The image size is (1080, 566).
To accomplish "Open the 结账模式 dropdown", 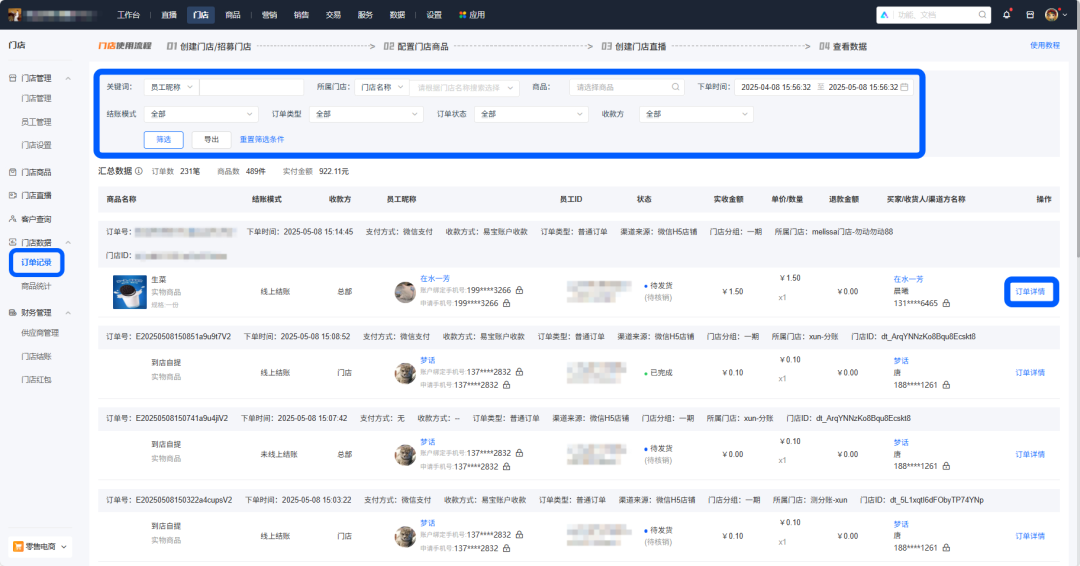I will pyautogui.click(x=201, y=114).
